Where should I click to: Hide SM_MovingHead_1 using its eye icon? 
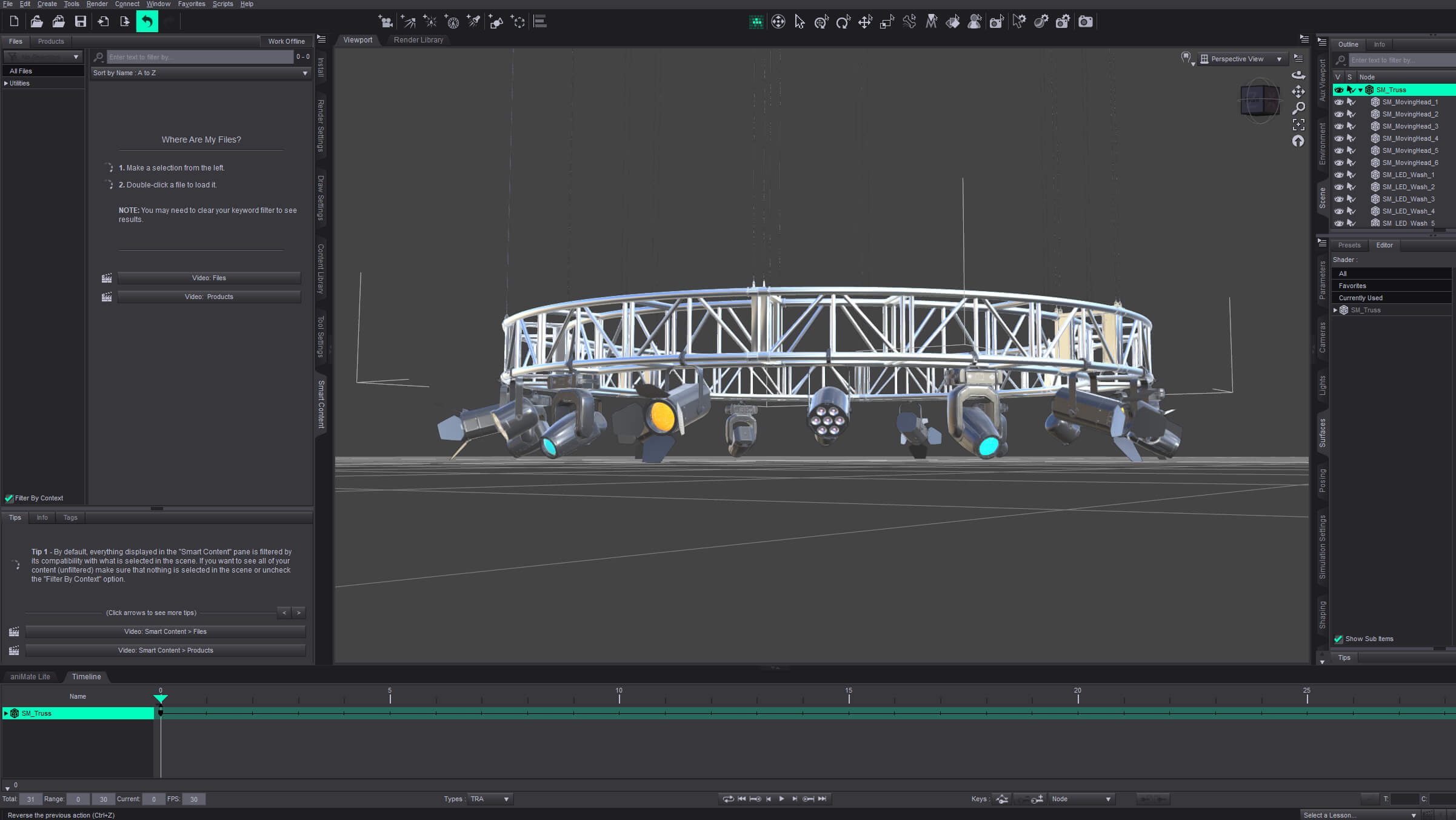click(1338, 102)
